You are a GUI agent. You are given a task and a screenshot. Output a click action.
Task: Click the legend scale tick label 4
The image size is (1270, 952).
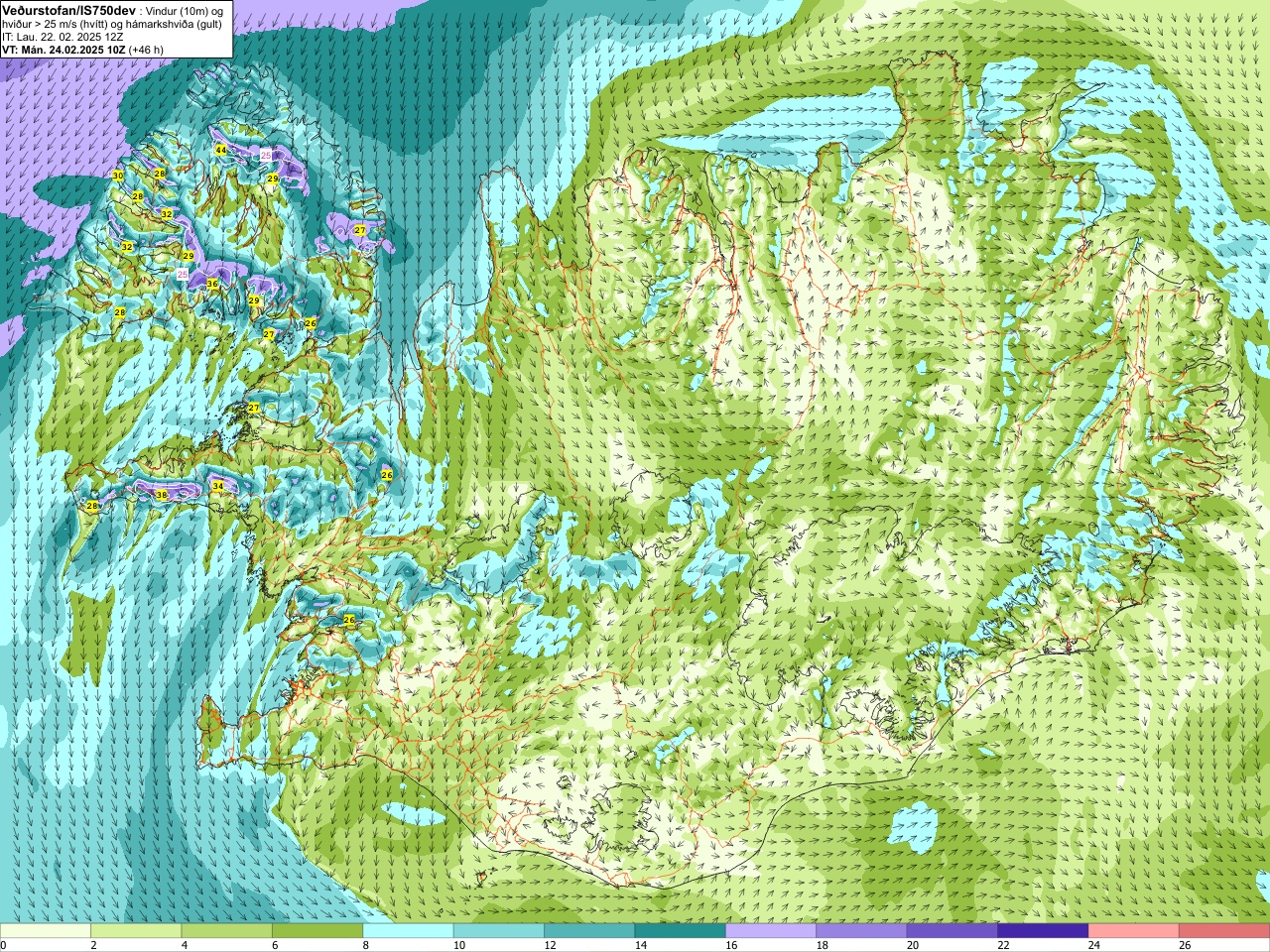click(x=185, y=945)
